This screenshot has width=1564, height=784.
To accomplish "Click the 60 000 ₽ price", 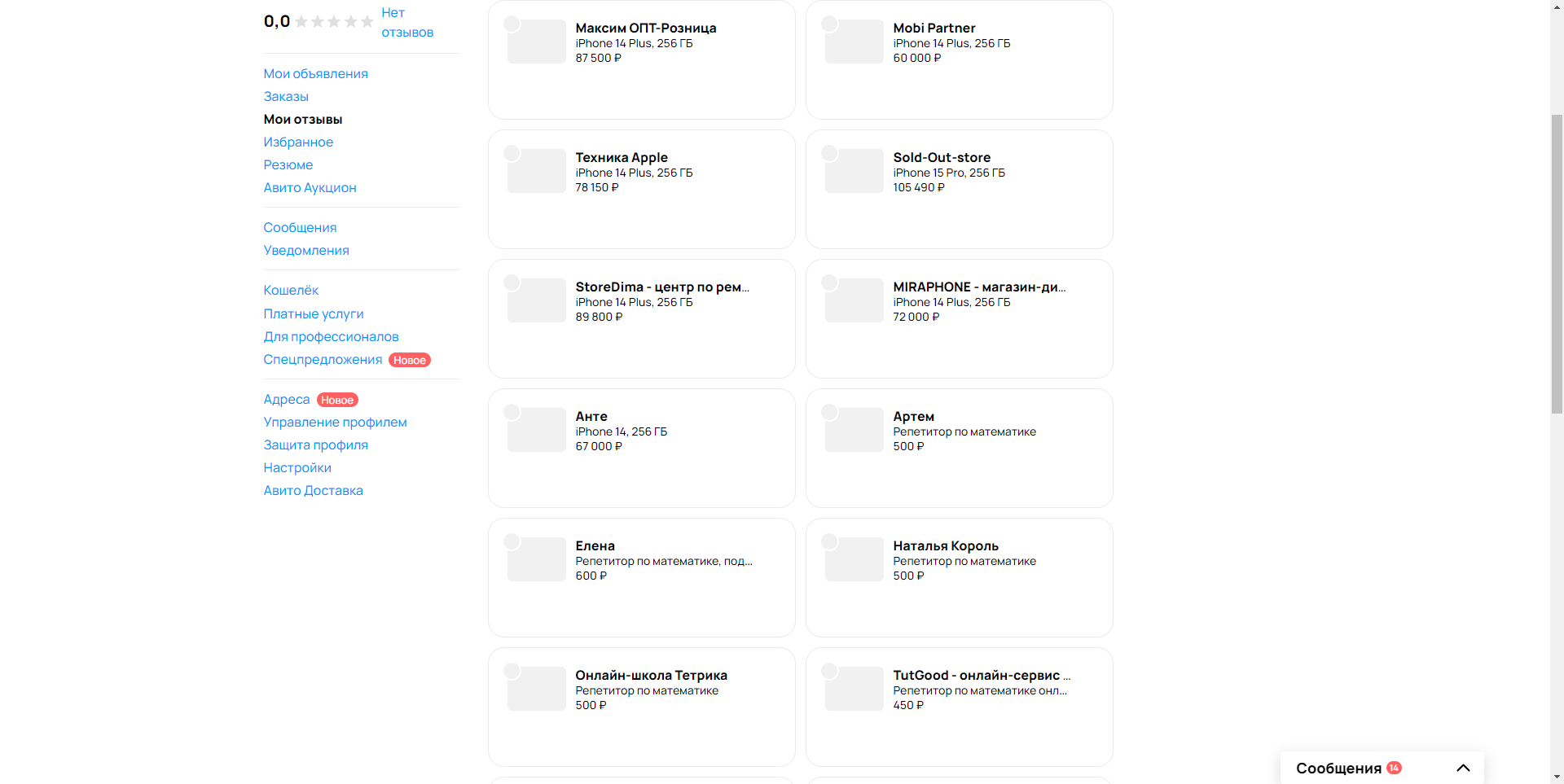I will point(916,59).
